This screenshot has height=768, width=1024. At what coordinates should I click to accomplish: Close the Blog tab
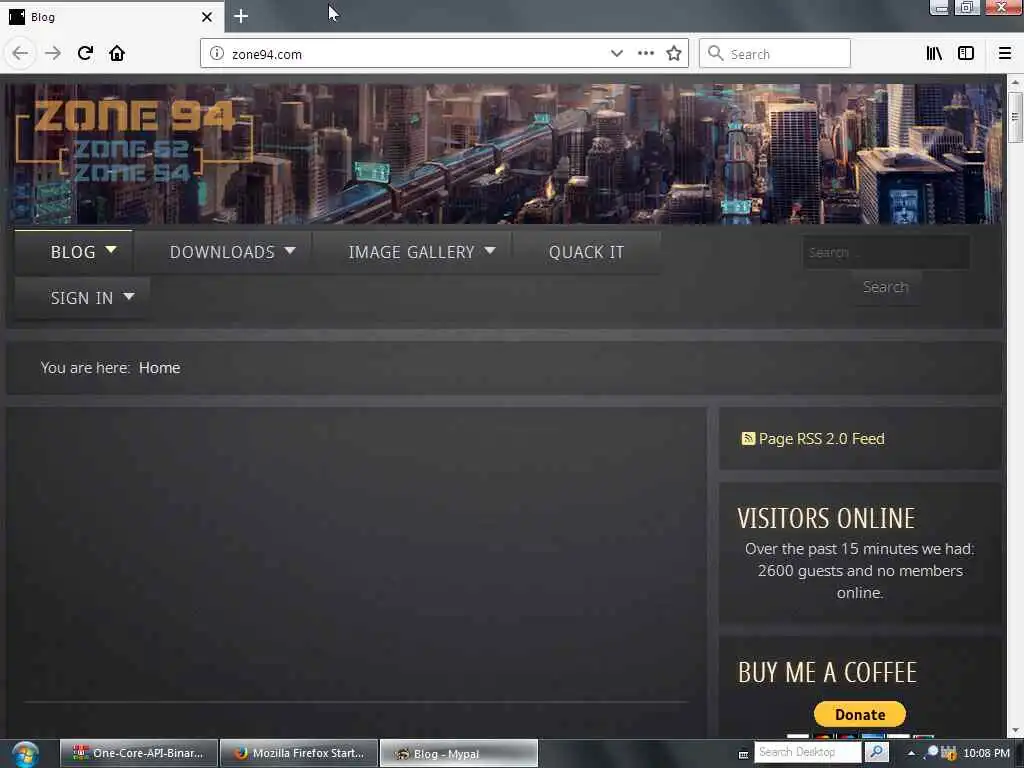207,17
